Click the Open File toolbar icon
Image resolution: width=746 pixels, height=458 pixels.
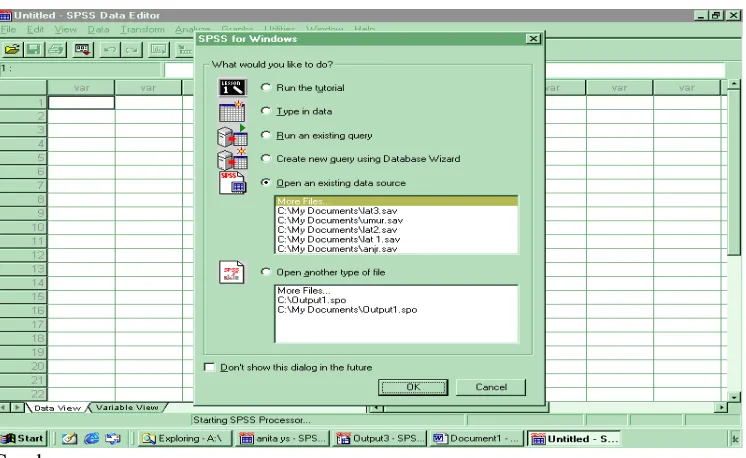coord(12,49)
